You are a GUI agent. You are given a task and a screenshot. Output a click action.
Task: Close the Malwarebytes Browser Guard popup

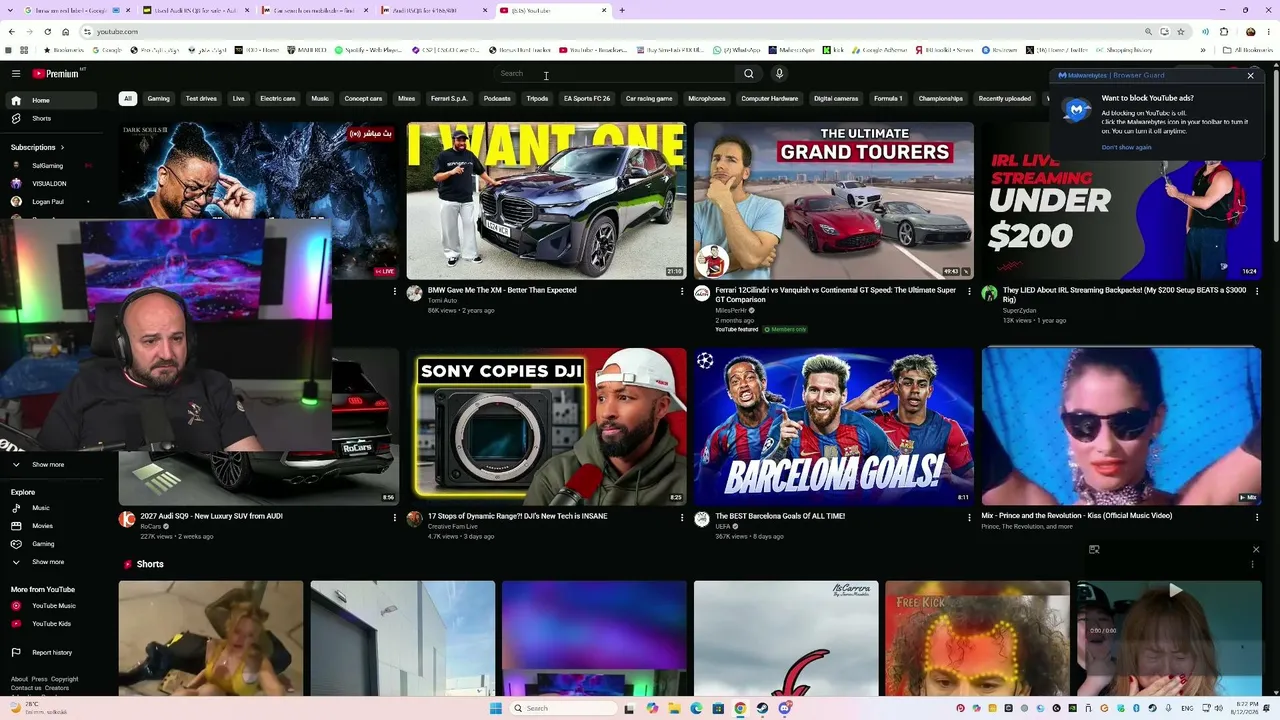click(x=1250, y=75)
